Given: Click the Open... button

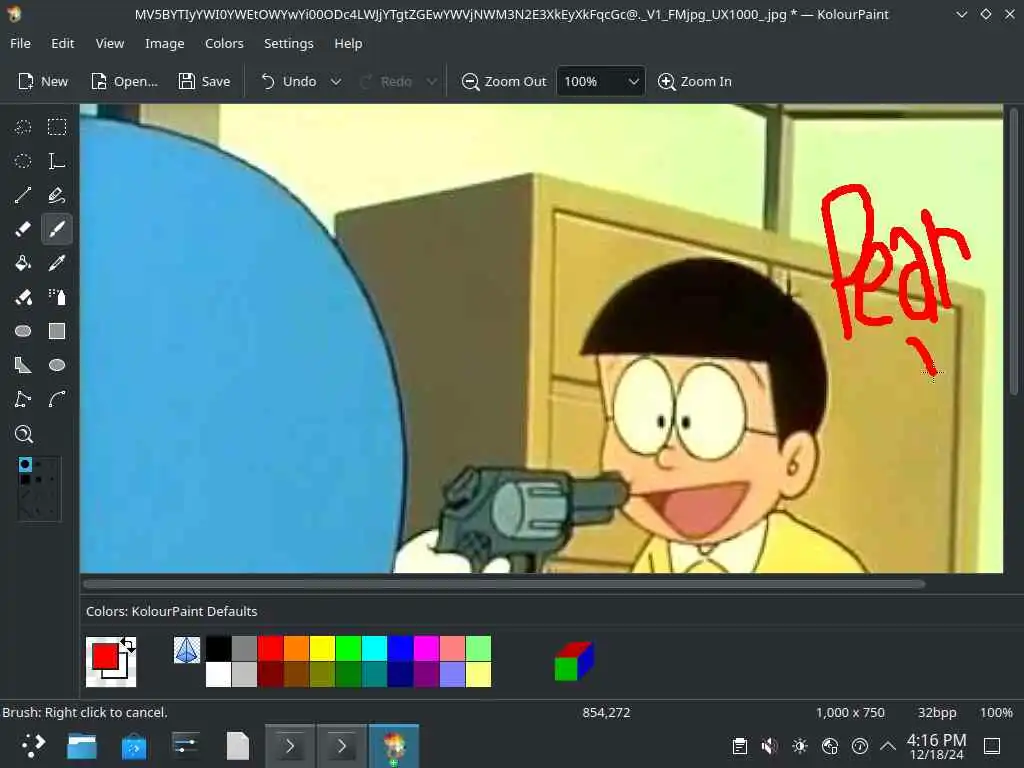Looking at the screenshot, I should pos(125,82).
